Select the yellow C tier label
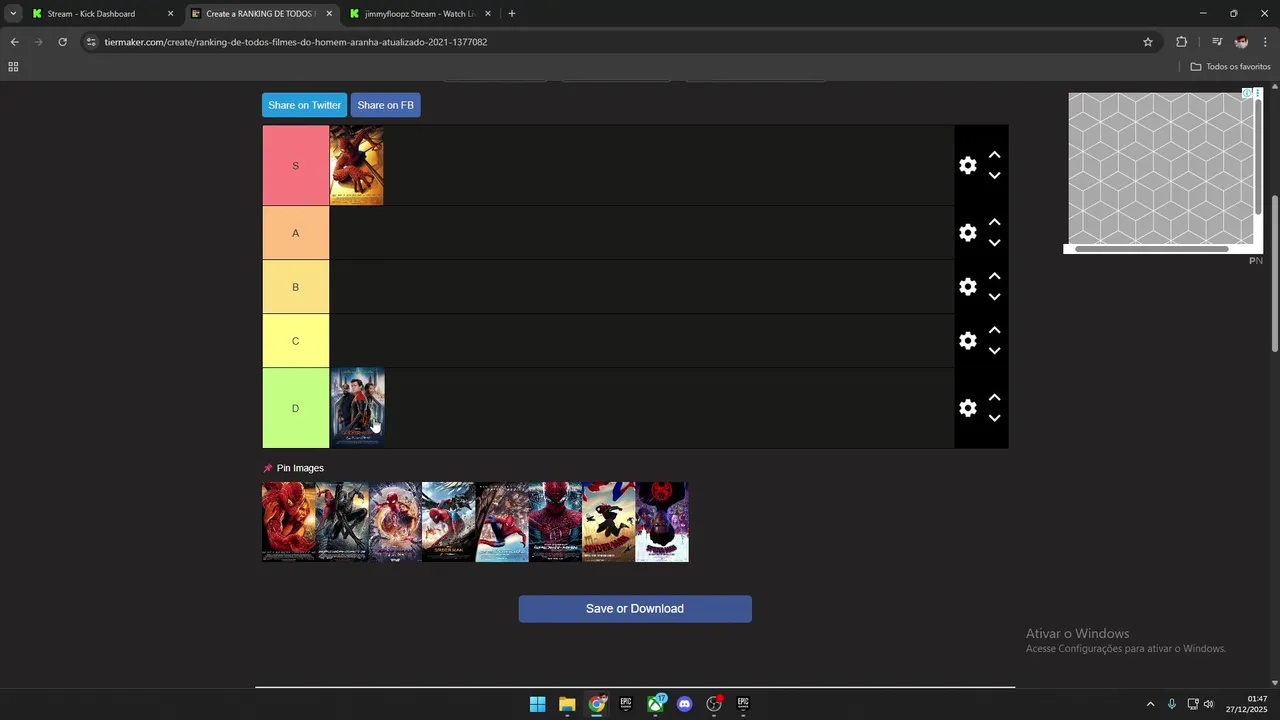The width and height of the screenshot is (1280, 720). (295, 341)
